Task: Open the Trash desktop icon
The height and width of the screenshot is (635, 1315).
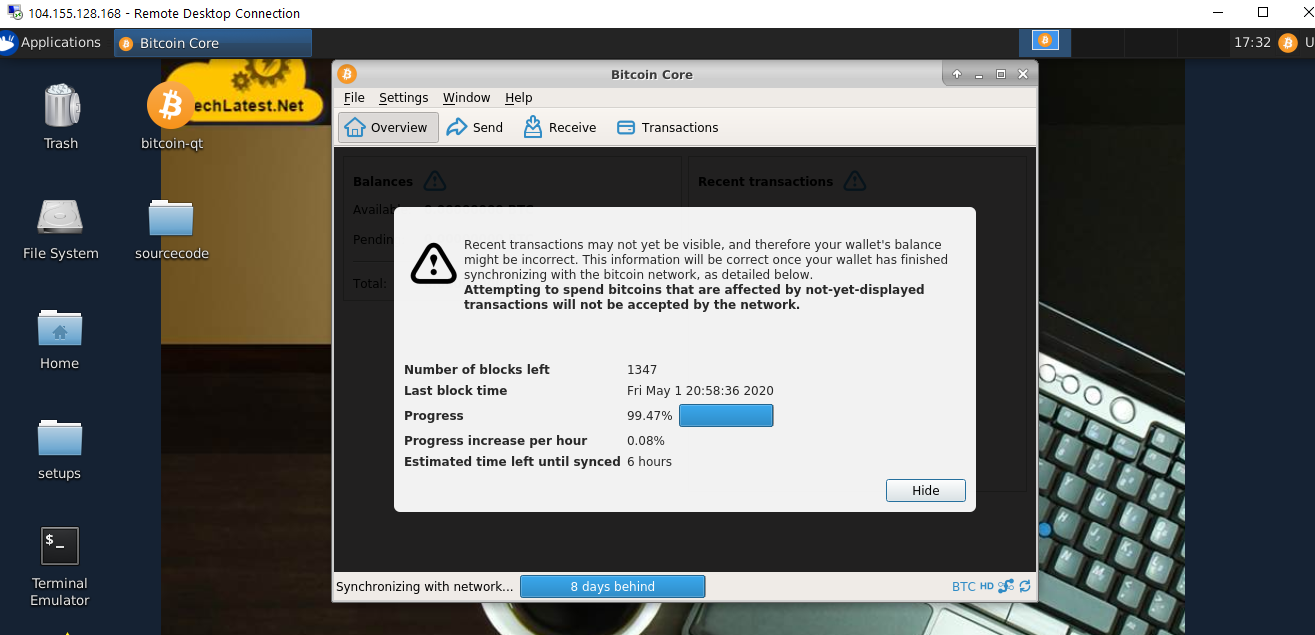Action: [60, 116]
